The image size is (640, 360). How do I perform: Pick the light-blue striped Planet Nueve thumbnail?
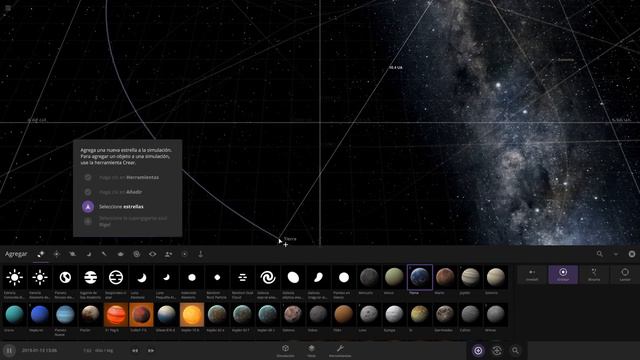(65, 315)
